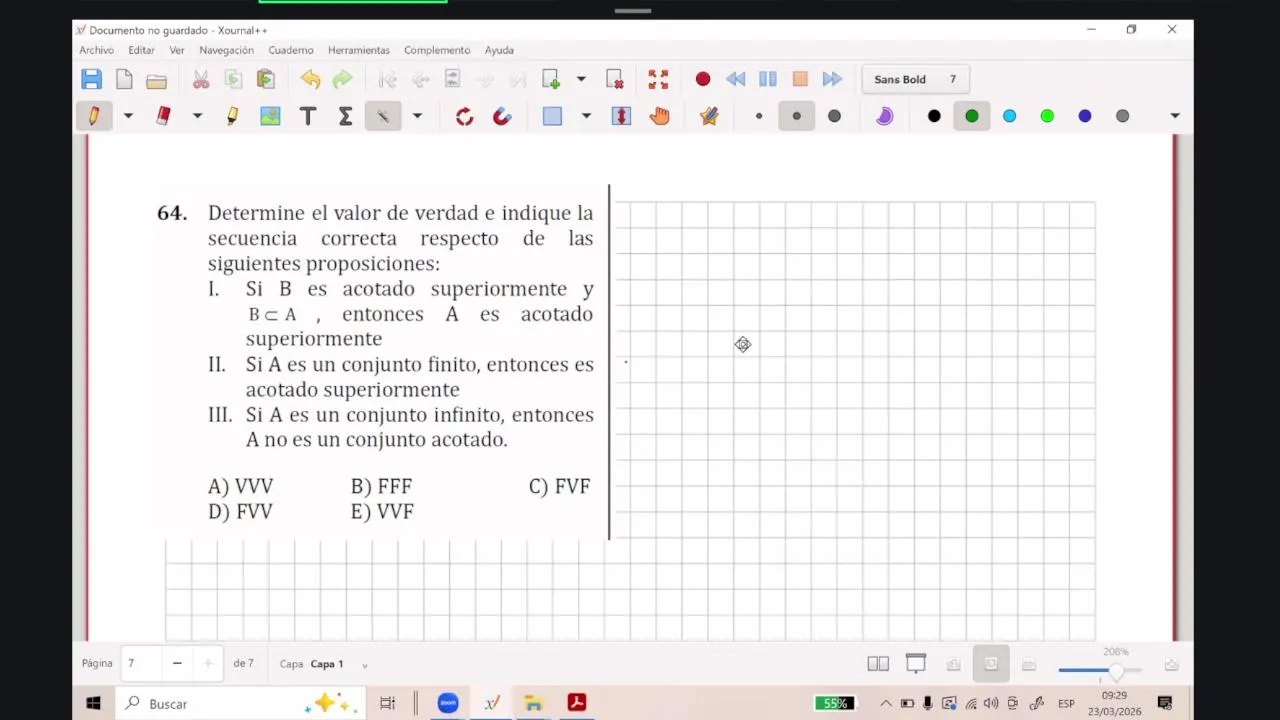Select the Pen tool
1280x720 pixels.
(94, 116)
